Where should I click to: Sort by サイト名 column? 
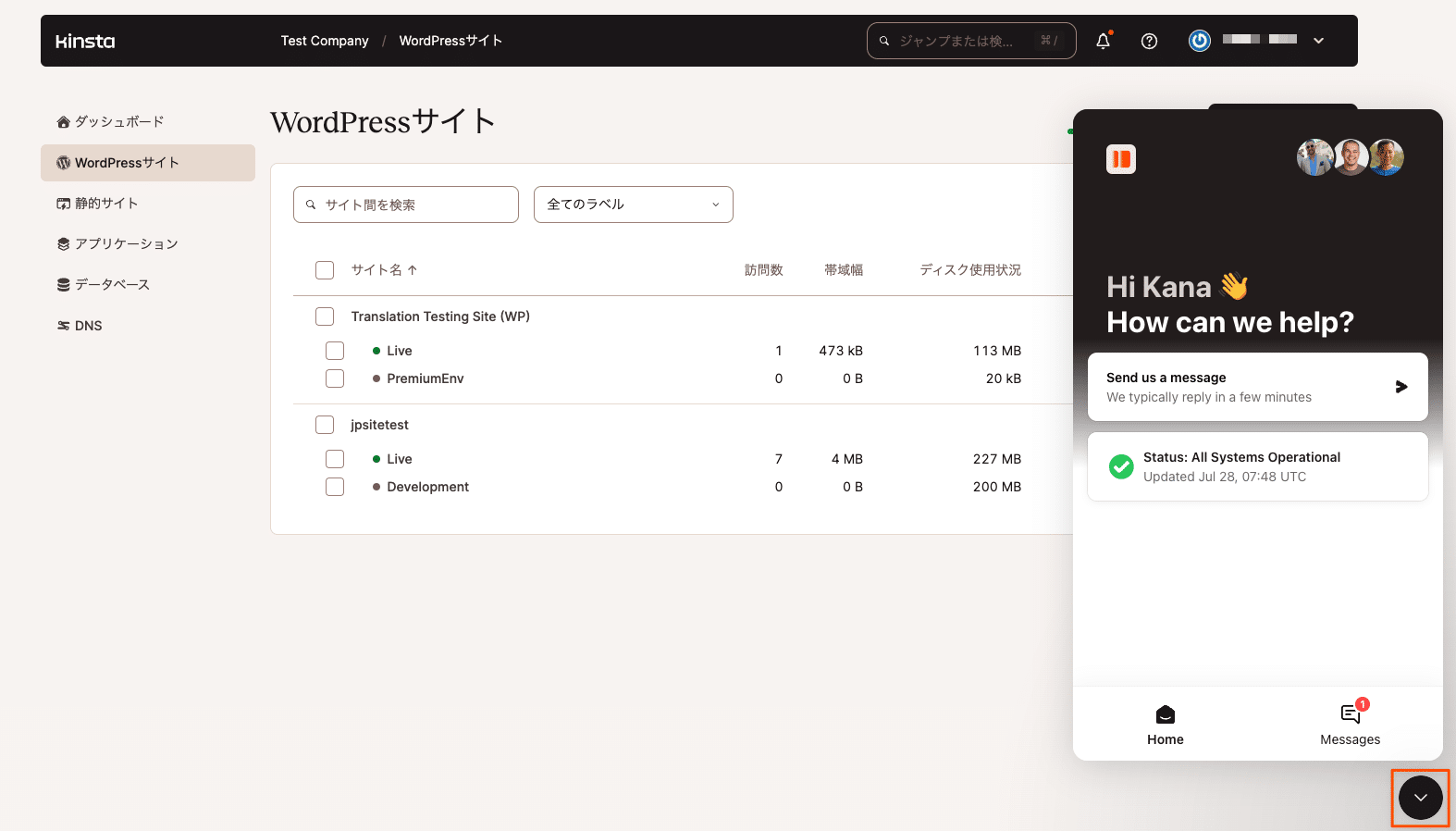pos(384,270)
